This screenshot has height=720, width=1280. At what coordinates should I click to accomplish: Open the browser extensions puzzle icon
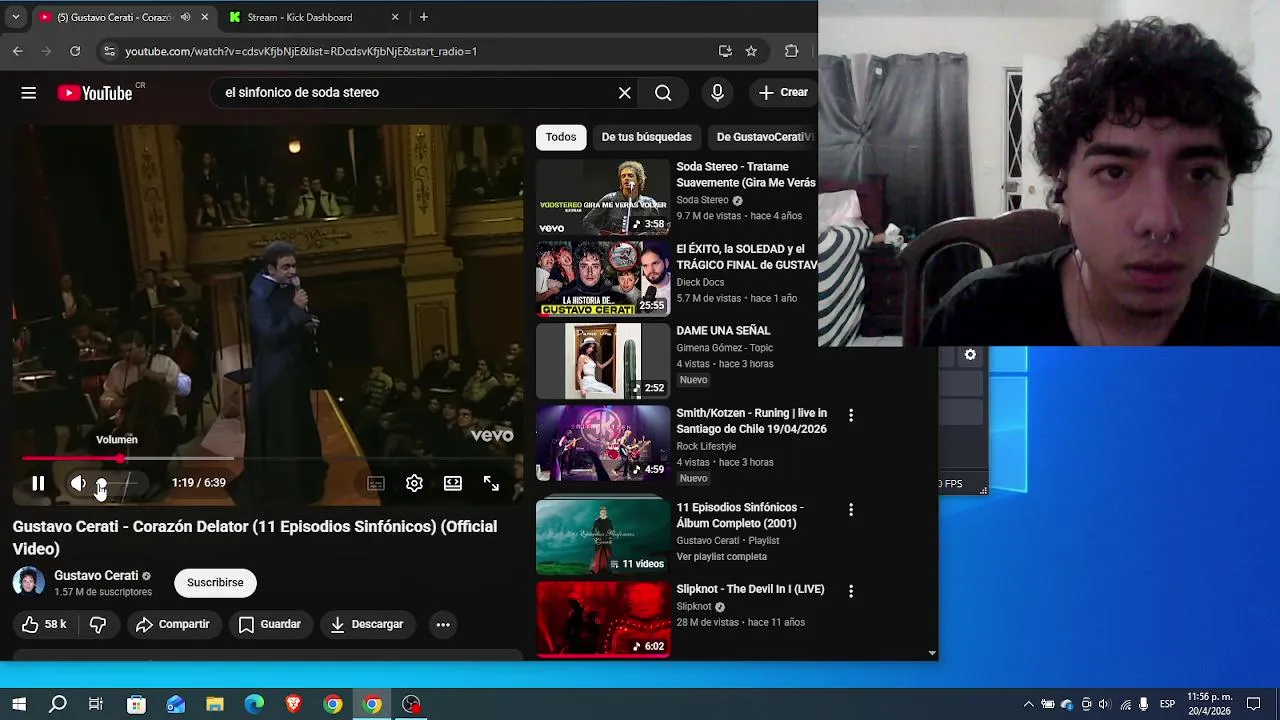791,51
